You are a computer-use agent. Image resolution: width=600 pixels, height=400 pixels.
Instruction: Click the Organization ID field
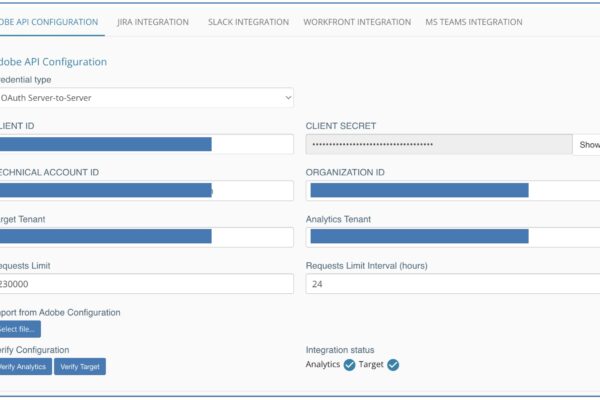453,191
